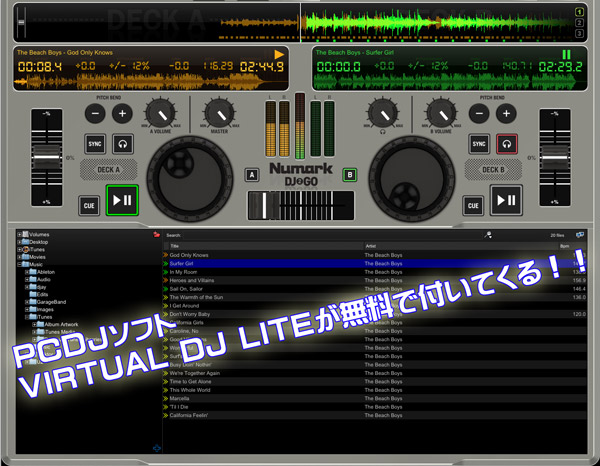This screenshot has height=466, width=600.
Task: Expand the GarageBand folder node
Action: 27,302
